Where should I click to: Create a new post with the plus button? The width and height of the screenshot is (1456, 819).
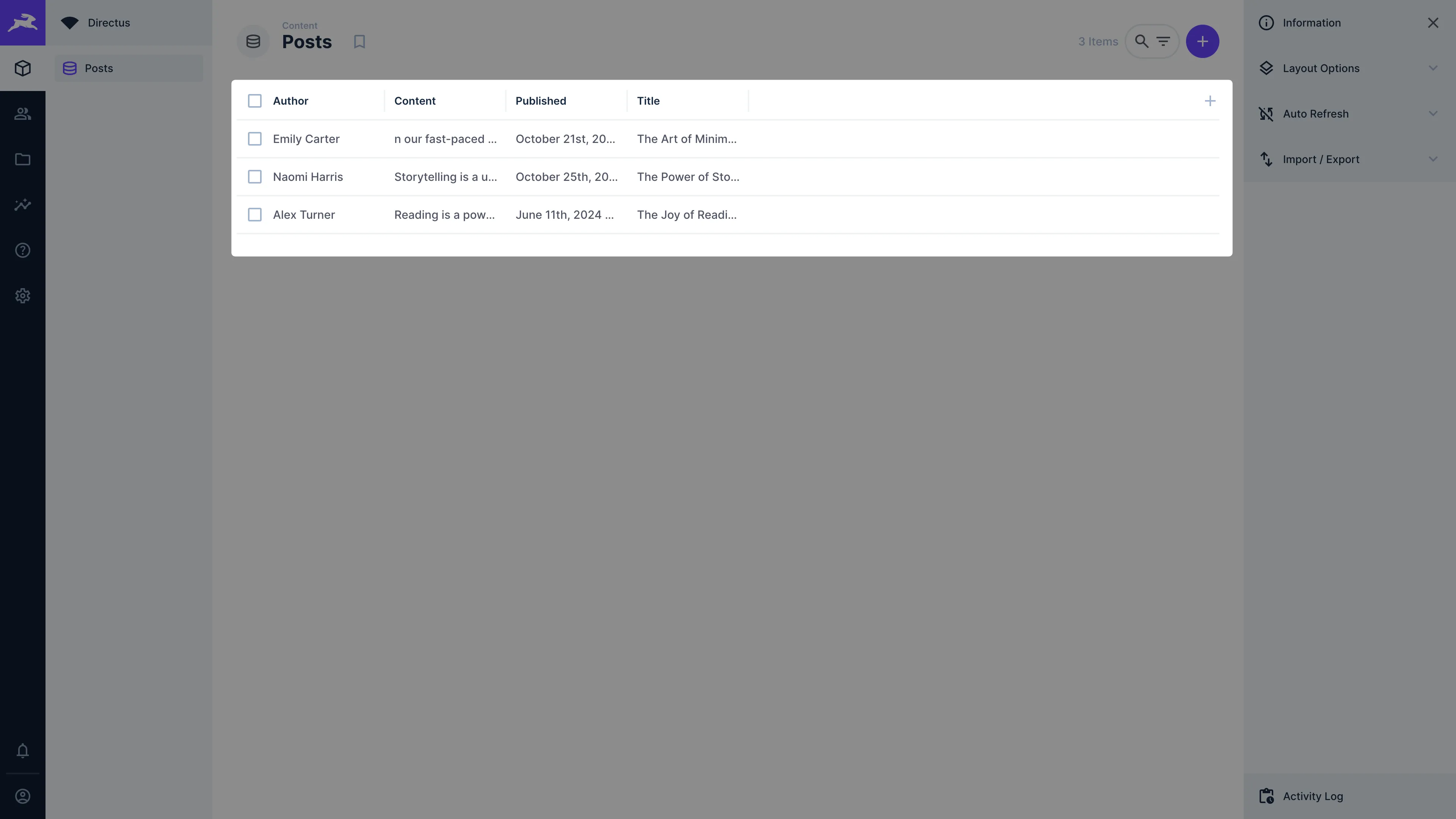tap(1202, 41)
